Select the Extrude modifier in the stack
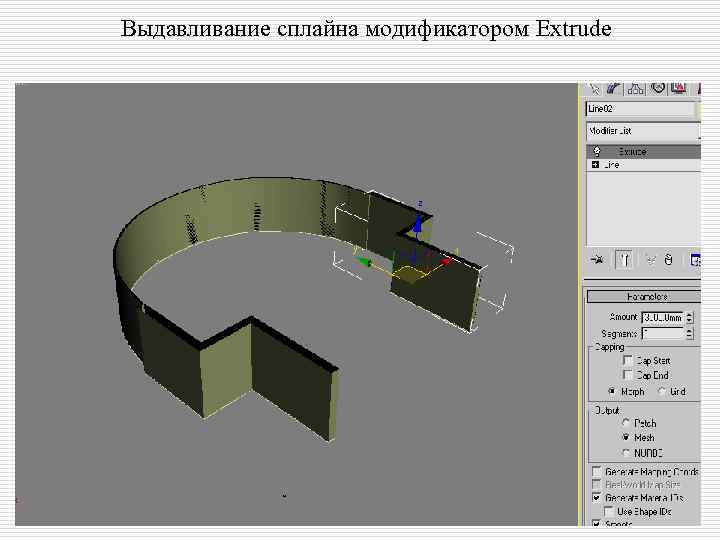Image resolution: width=720 pixels, height=540 pixels. [643, 152]
